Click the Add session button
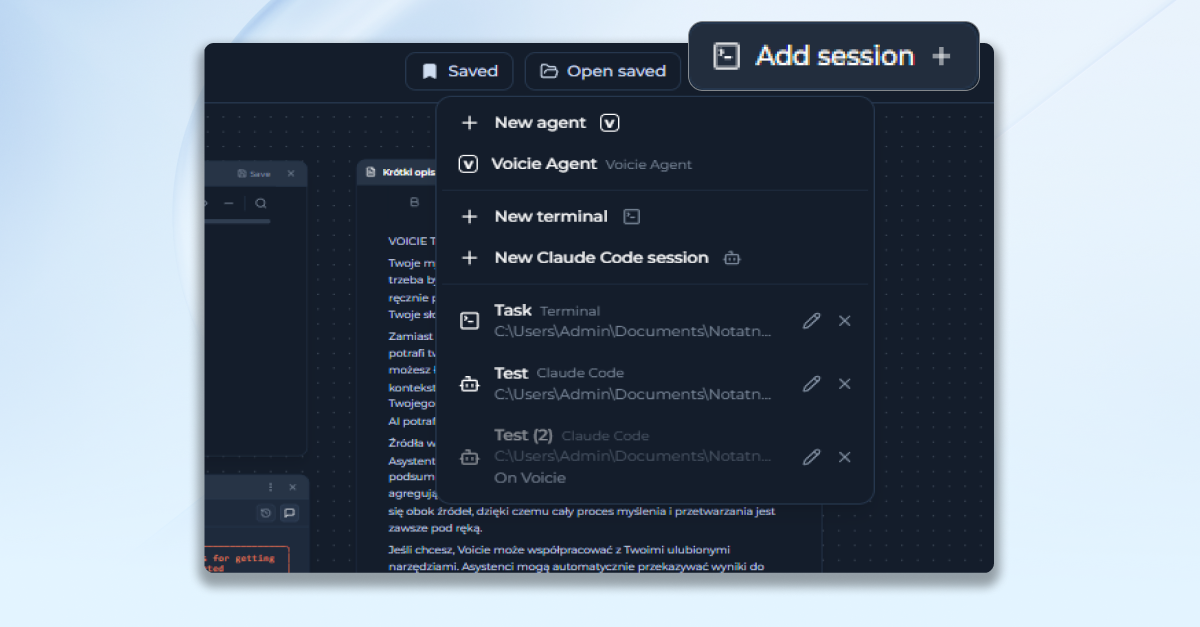 click(x=833, y=56)
